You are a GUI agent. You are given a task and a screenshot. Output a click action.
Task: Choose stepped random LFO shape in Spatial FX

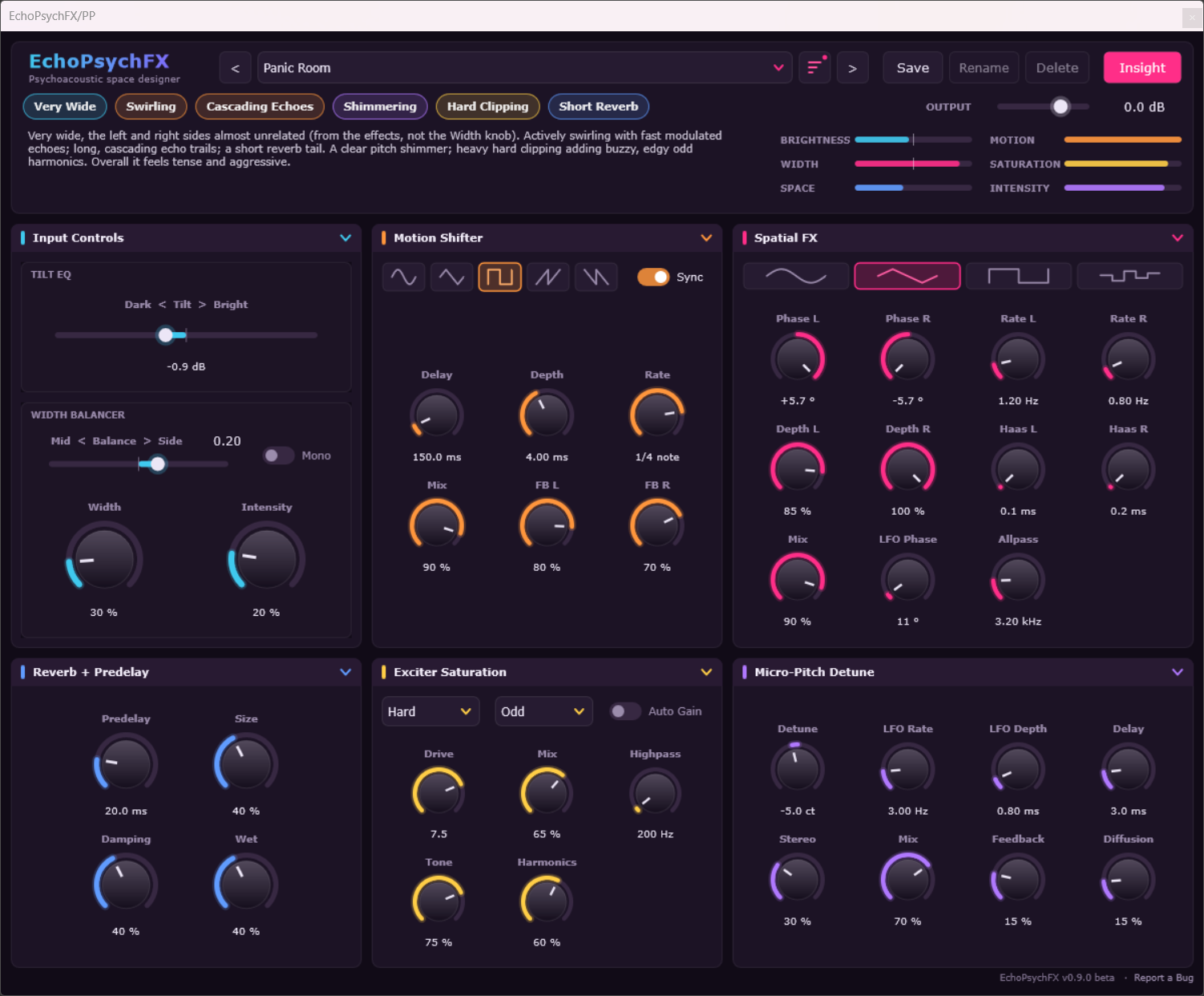[x=1129, y=276]
